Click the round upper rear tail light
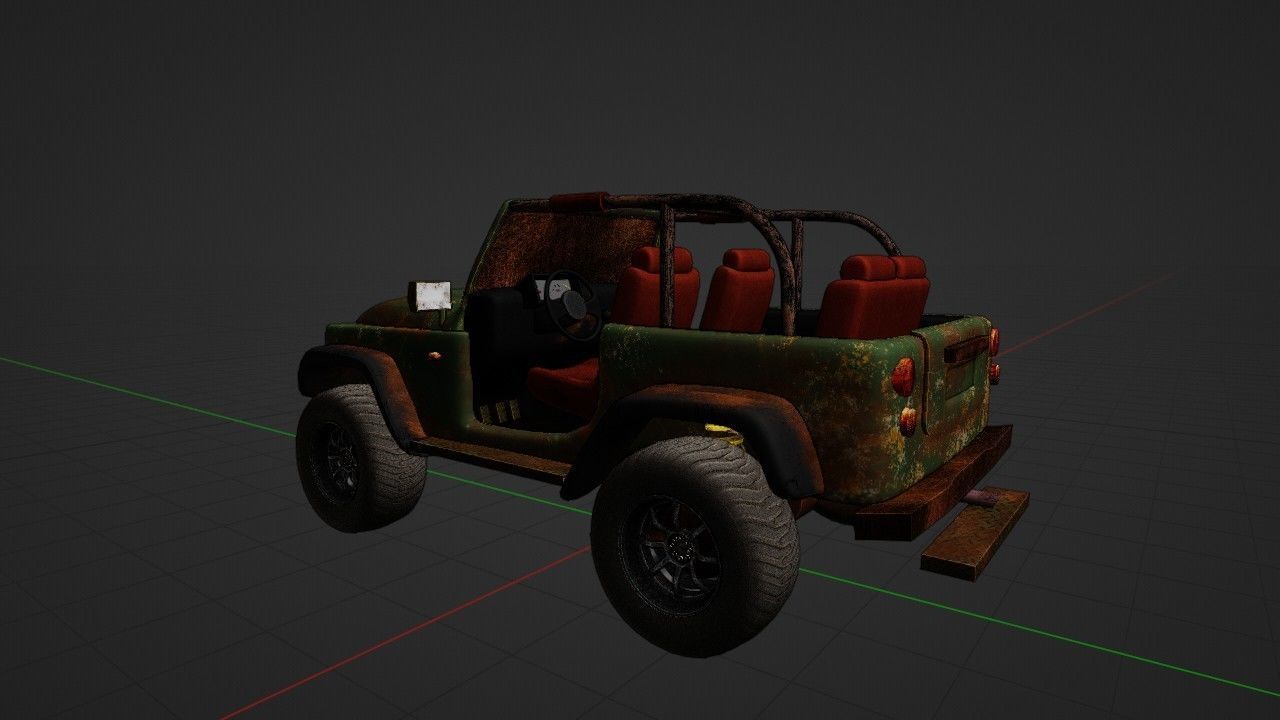Viewport: 1280px width, 720px height. tap(903, 377)
